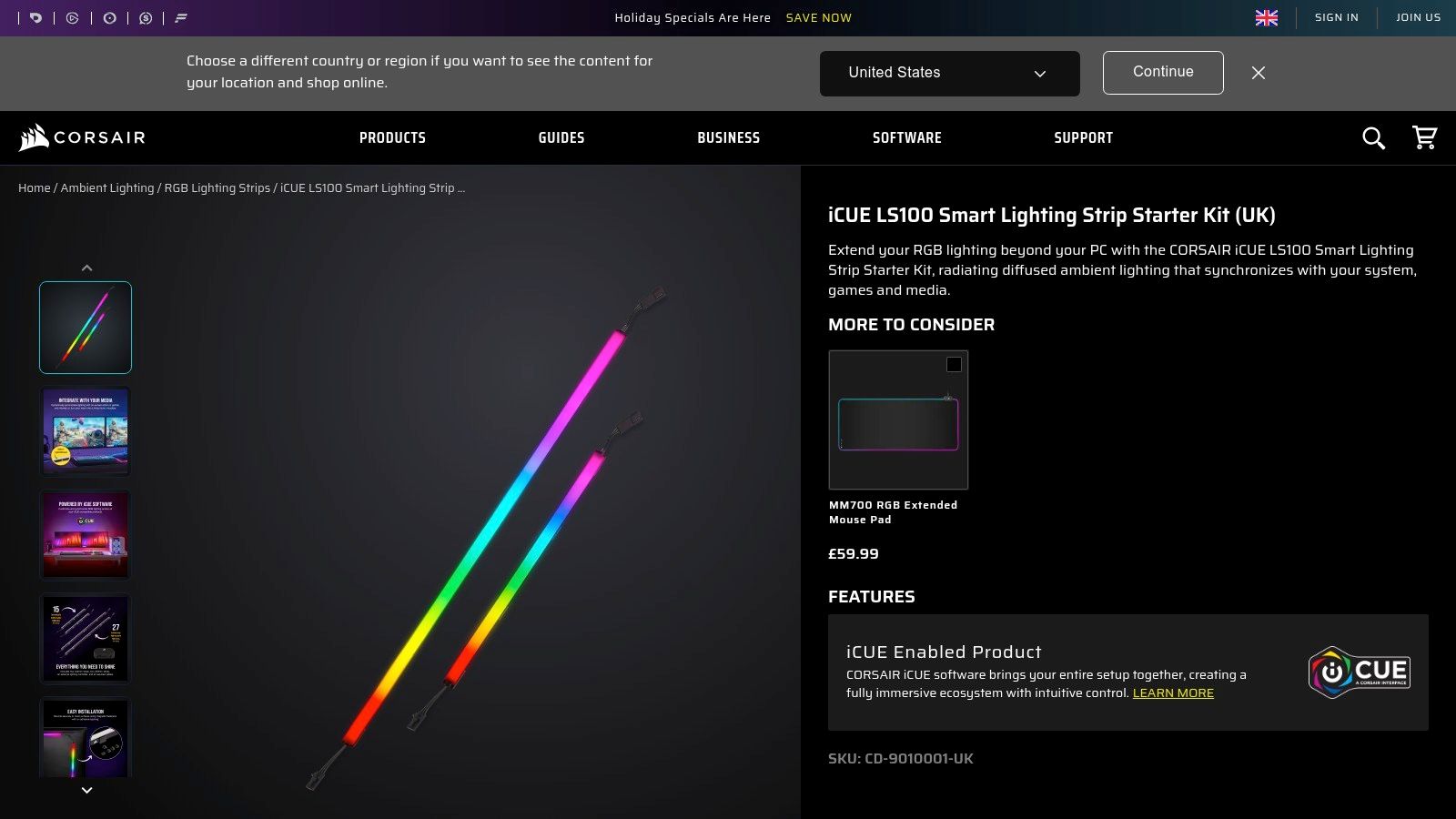The width and height of the screenshot is (1456, 819).
Task: Click the UK flag region indicator
Action: coord(1266,17)
